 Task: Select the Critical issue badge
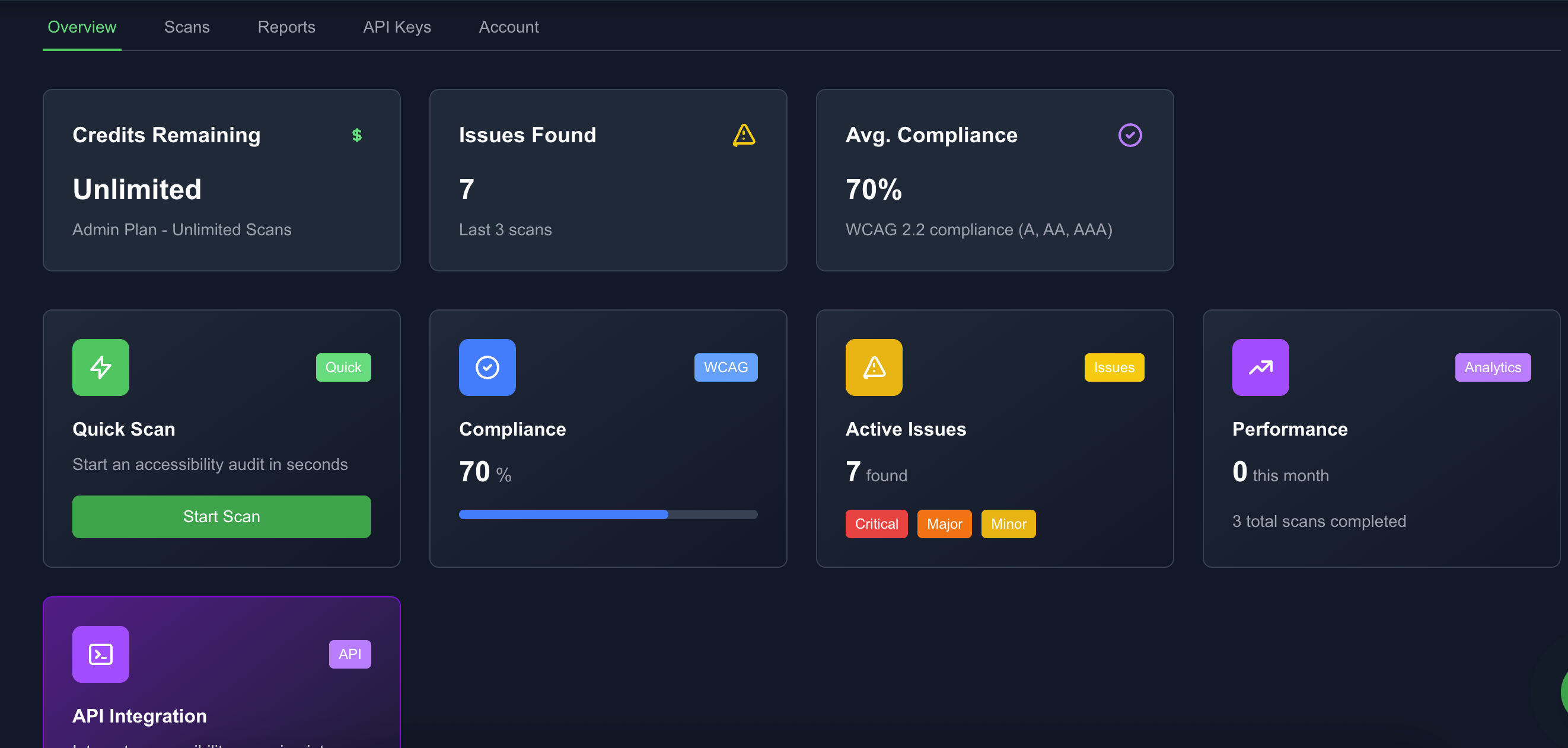coord(876,523)
